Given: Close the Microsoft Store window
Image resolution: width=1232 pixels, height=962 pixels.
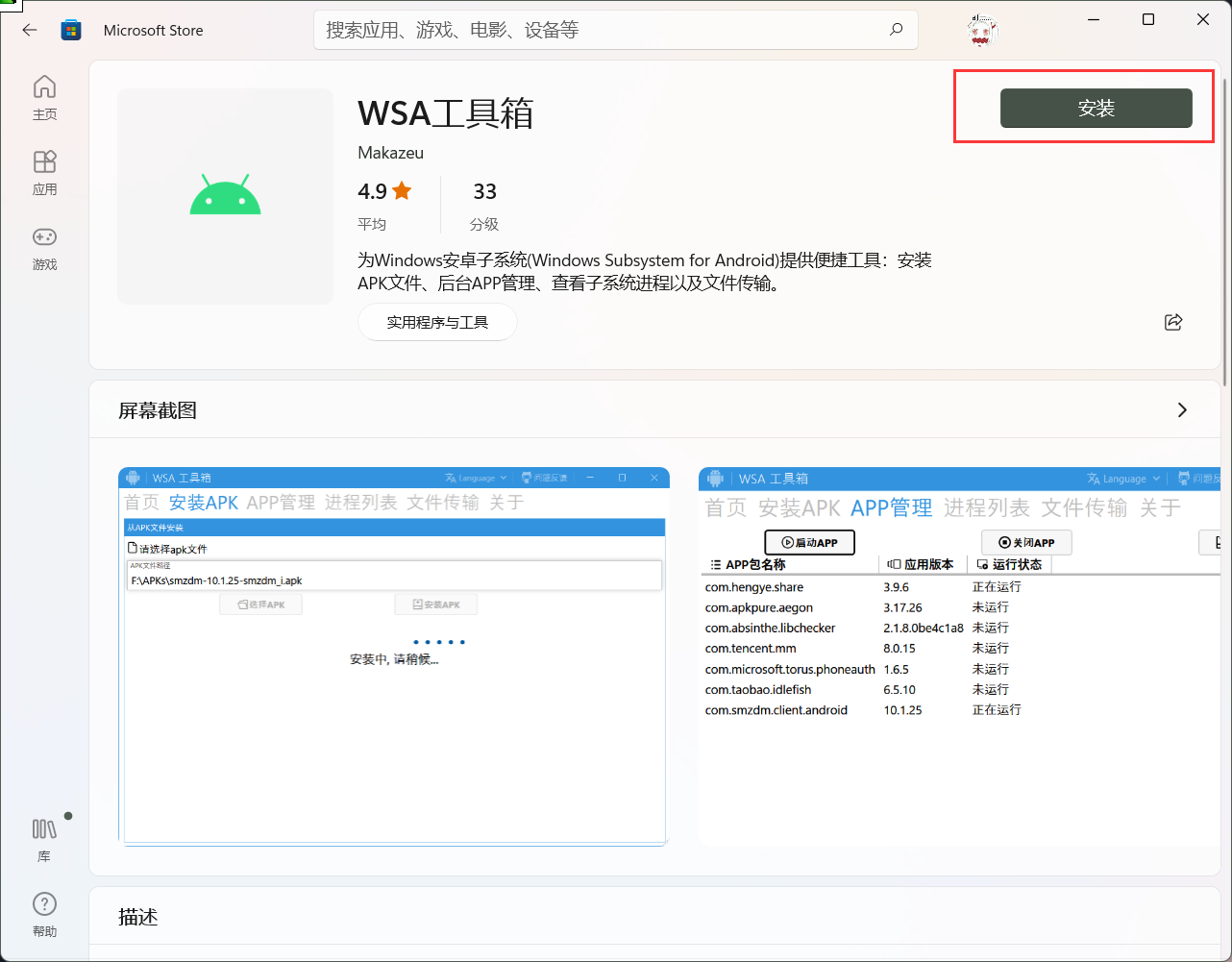Looking at the screenshot, I should pos(1203,19).
